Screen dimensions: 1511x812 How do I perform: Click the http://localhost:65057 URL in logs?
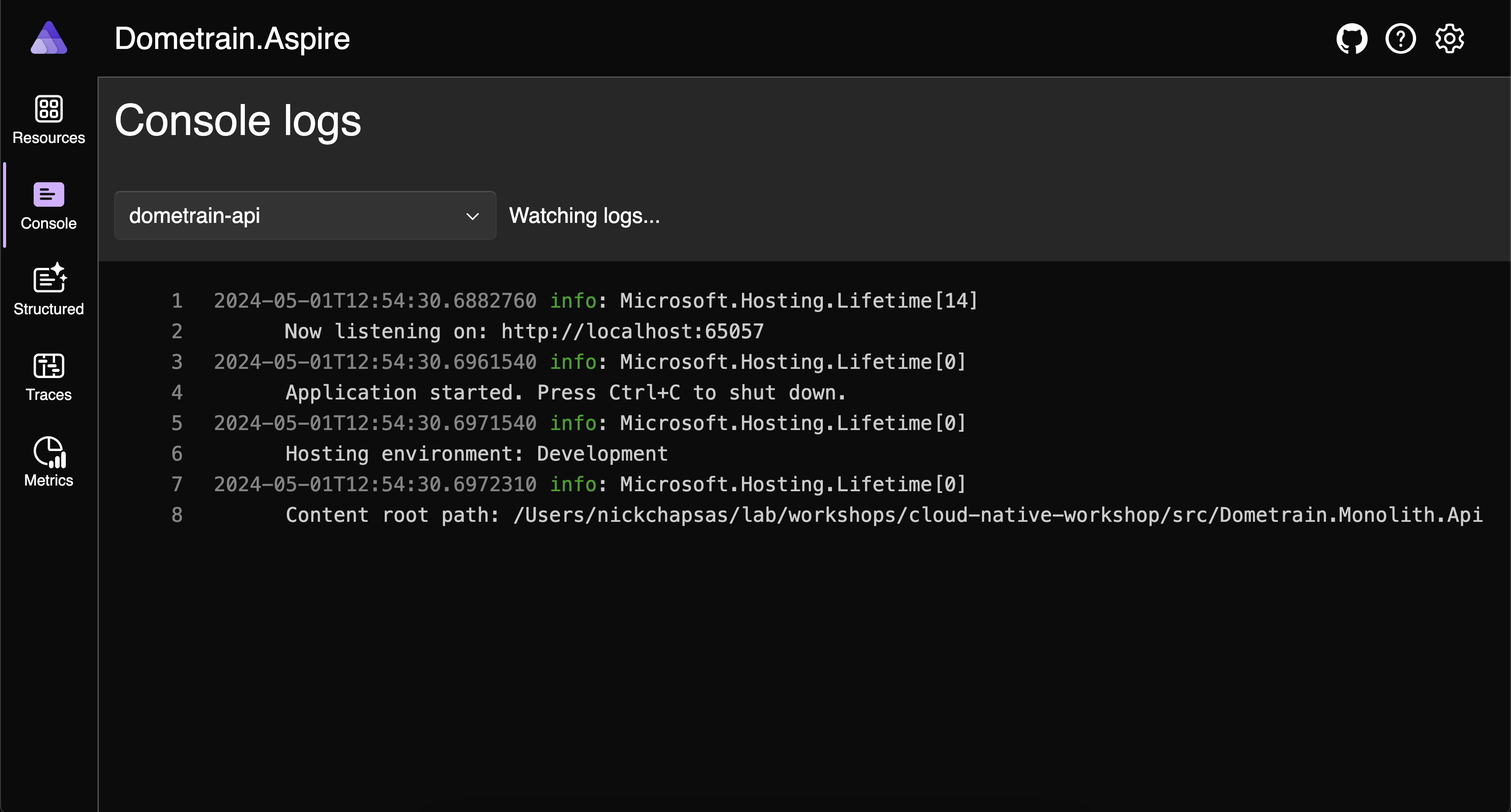point(632,332)
